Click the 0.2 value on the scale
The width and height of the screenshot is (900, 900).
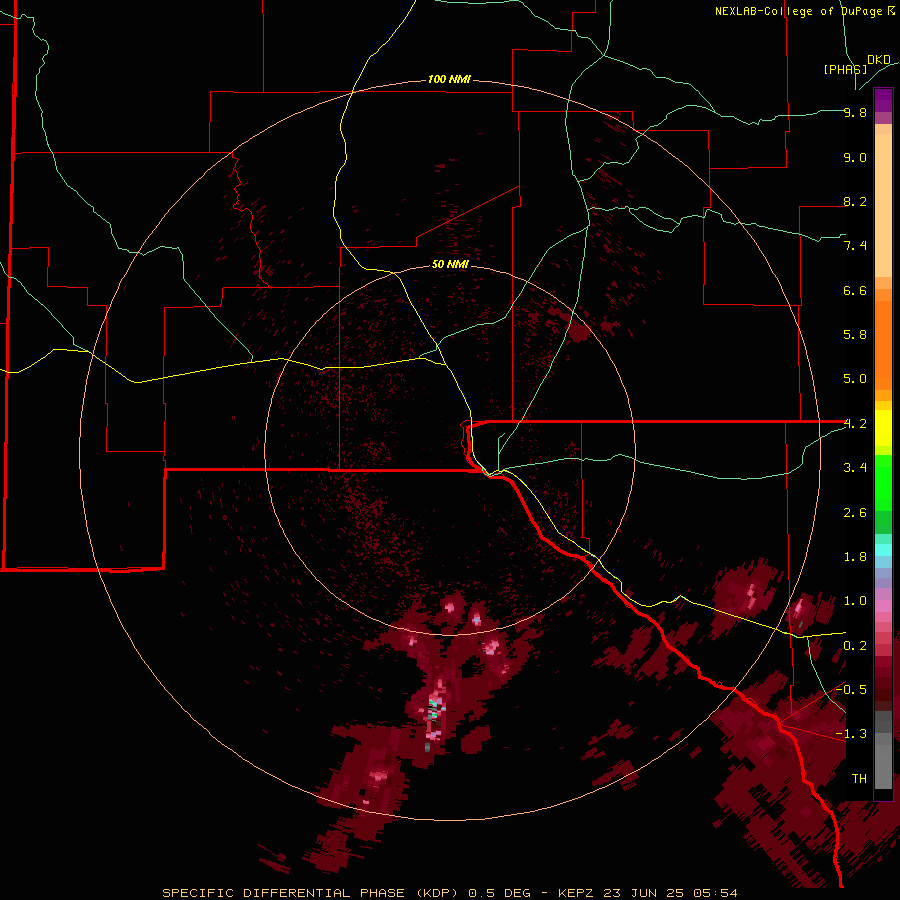click(855, 646)
